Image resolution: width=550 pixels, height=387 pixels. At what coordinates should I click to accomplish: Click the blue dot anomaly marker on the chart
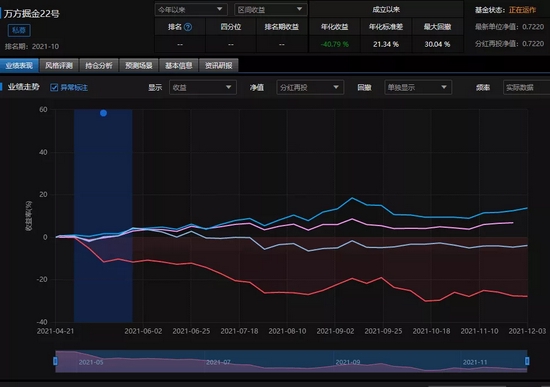[x=103, y=113]
